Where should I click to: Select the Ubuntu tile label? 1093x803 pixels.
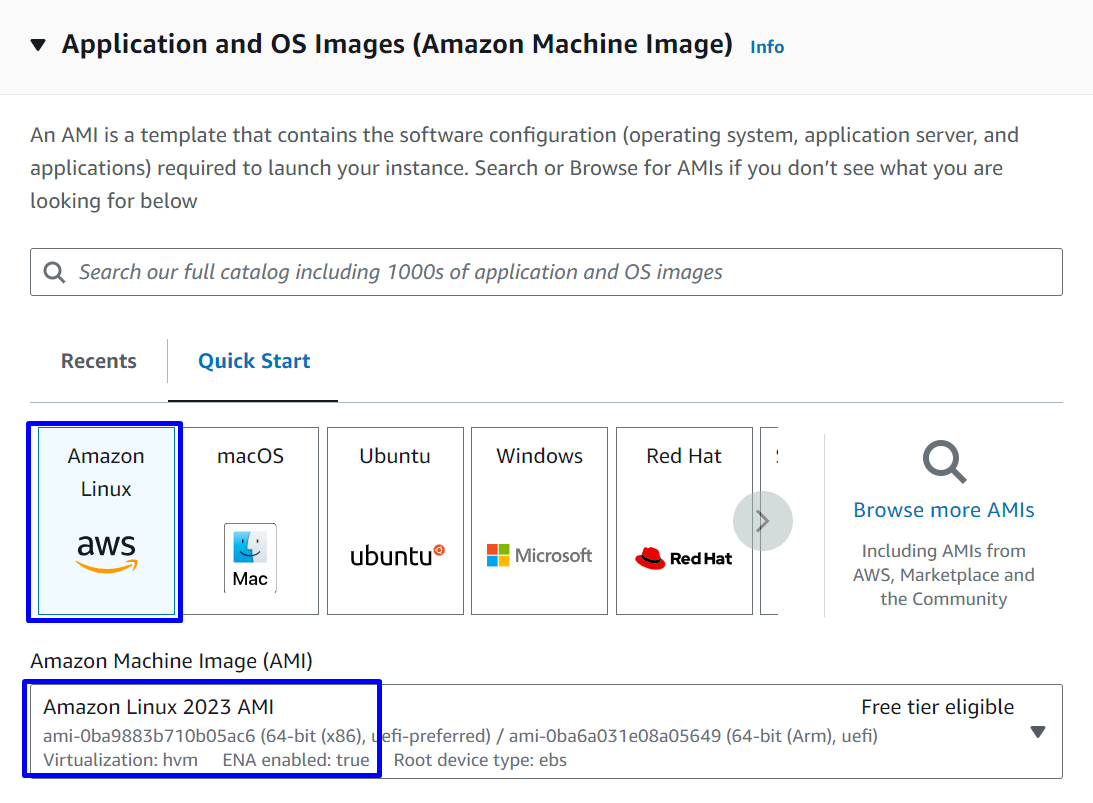(x=395, y=456)
